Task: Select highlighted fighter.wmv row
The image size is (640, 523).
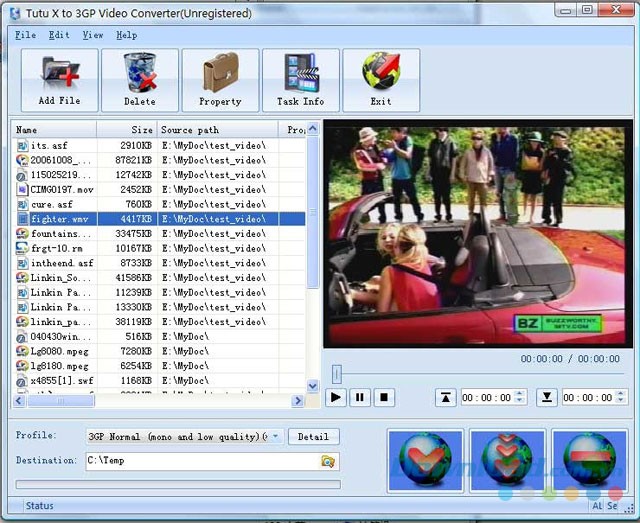Action: (x=160, y=219)
